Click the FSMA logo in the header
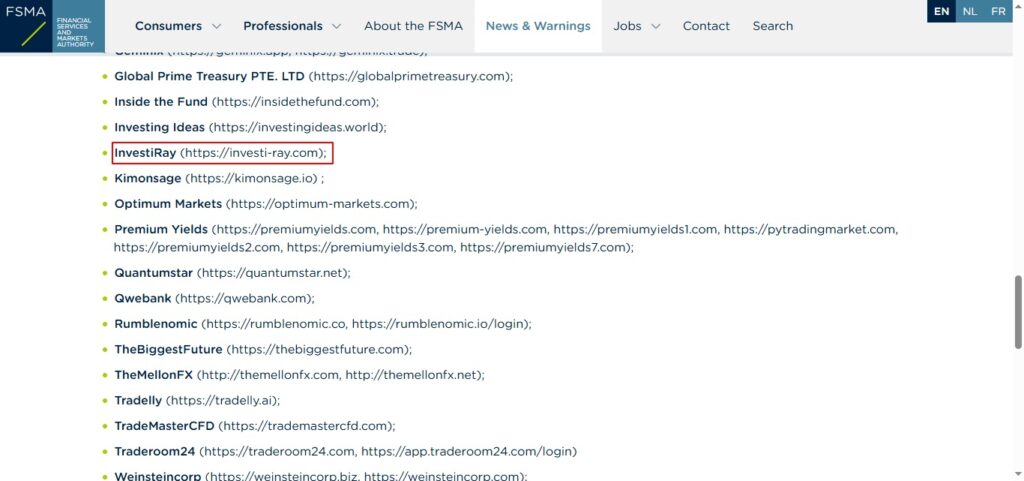The image size is (1024, 481). tap(52, 26)
